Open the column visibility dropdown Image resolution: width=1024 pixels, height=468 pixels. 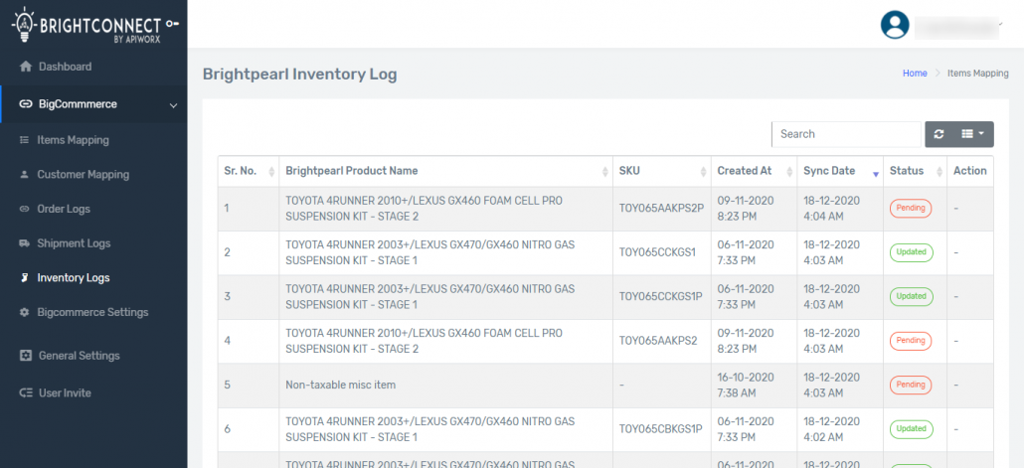click(x=973, y=134)
